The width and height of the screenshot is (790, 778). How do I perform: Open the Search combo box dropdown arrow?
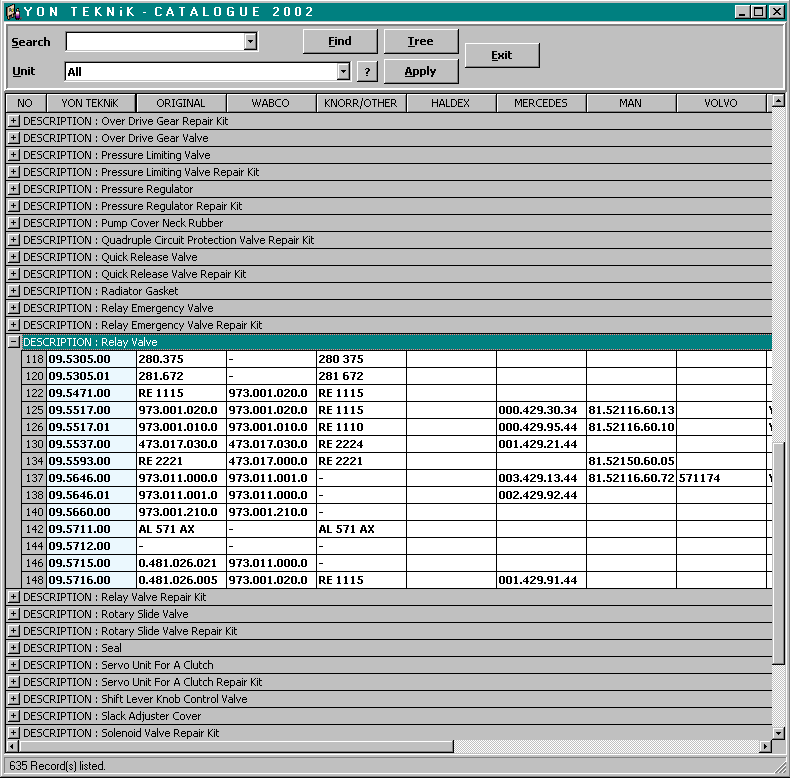pos(250,41)
